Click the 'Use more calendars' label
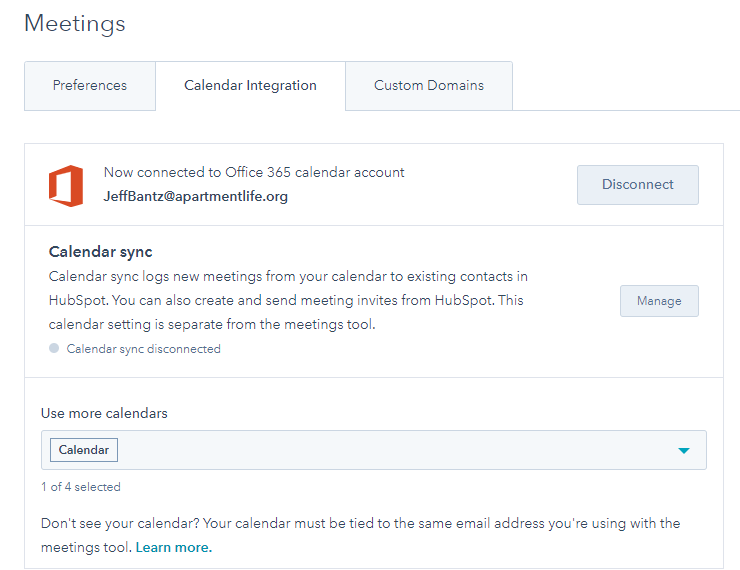The height and width of the screenshot is (570, 740). [x=104, y=413]
